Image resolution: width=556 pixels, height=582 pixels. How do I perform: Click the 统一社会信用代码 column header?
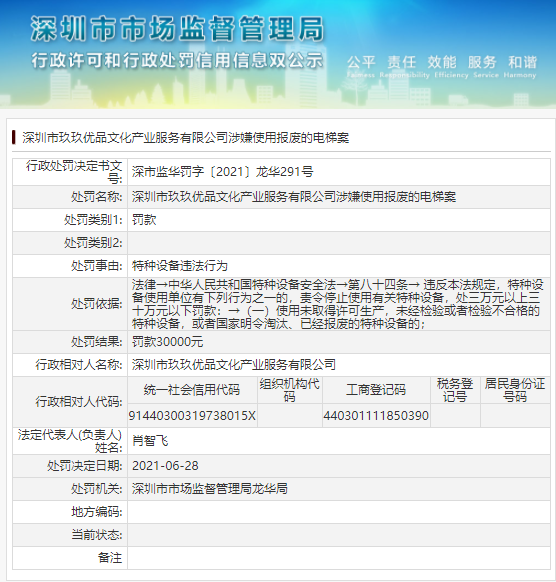coord(192,390)
